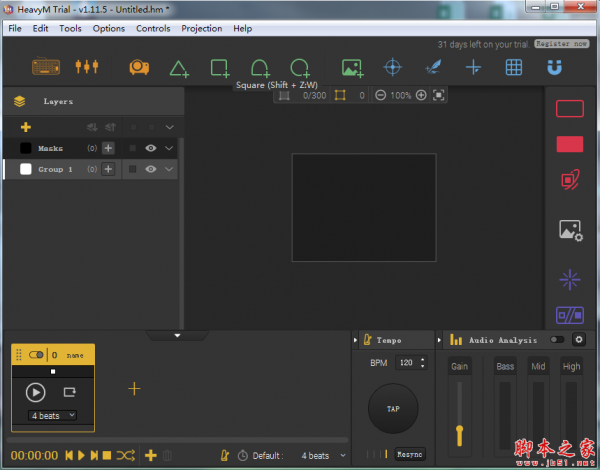Toggle the sequence 0 on/off switch
600x470 pixels.
coord(36,355)
